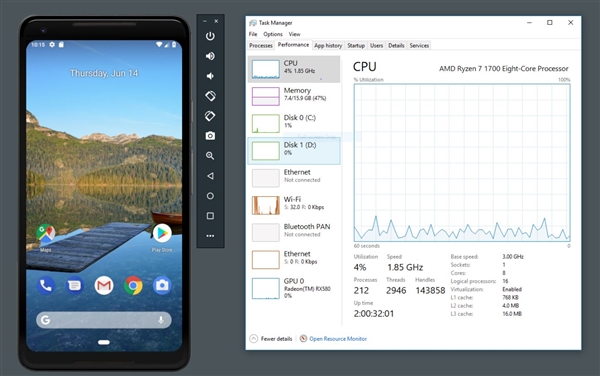Screen dimensions: 600x376
Task: Tap the emulator home circle button
Action: click(x=210, y=196)
